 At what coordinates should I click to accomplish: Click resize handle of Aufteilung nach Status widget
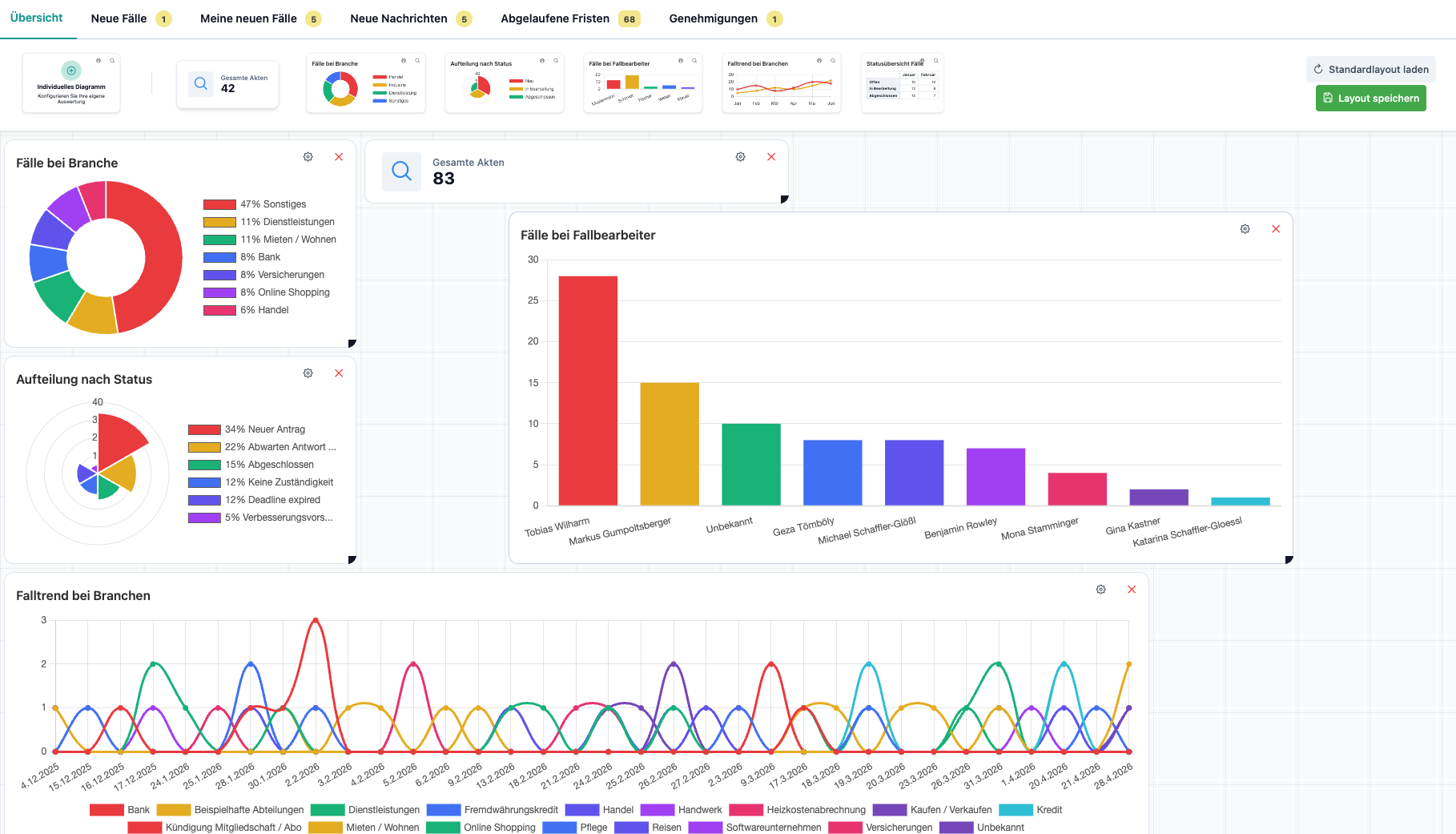coord(352,560)
